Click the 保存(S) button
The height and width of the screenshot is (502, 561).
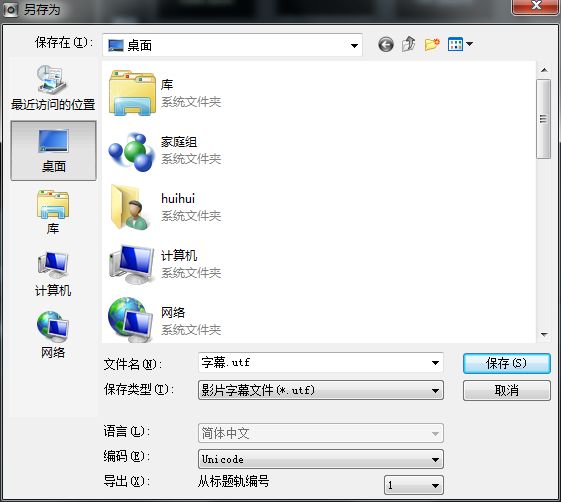tap(507, 364)
